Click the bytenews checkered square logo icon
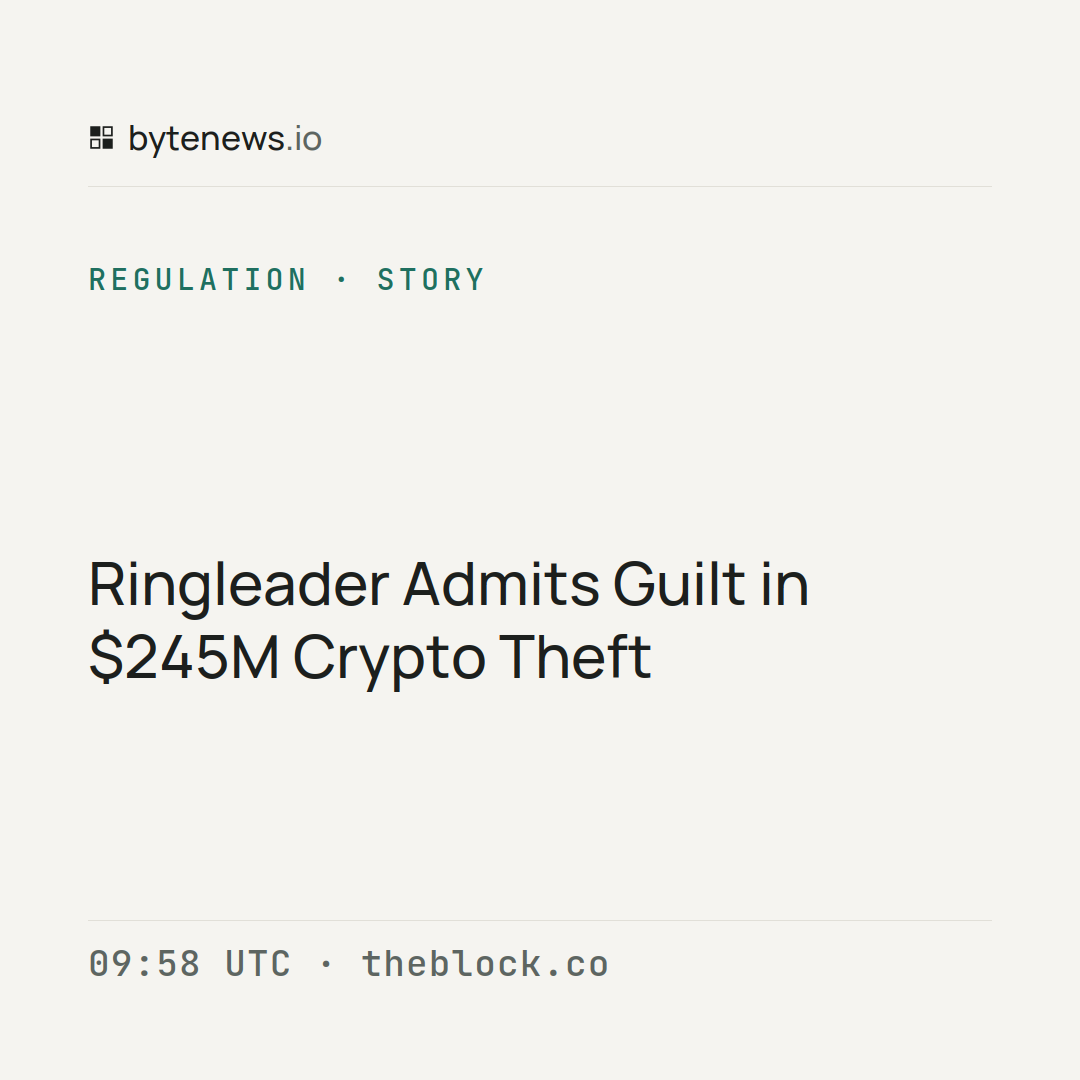 101,138
